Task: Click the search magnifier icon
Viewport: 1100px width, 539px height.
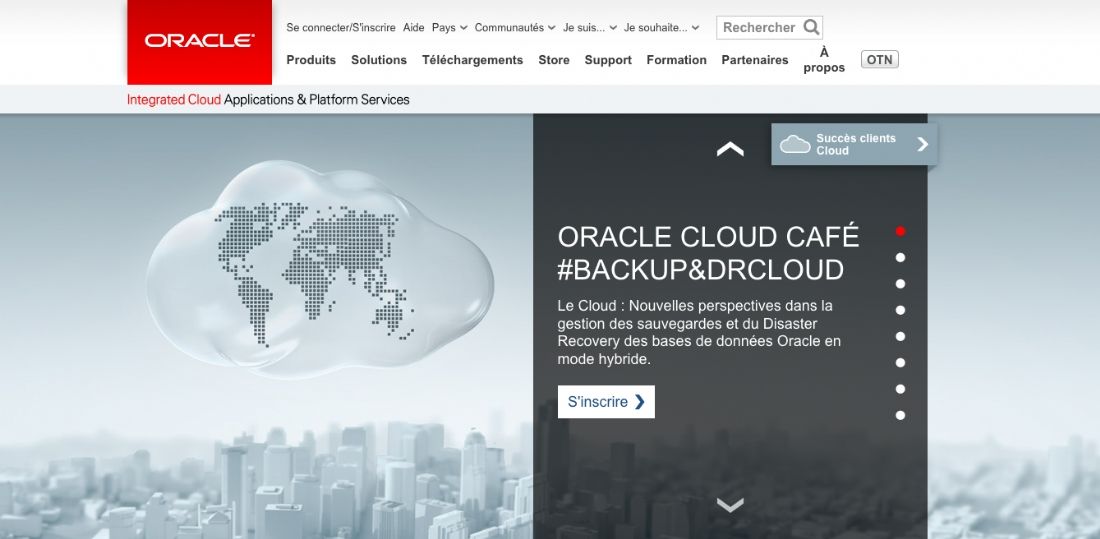Action: coord(811,27)
